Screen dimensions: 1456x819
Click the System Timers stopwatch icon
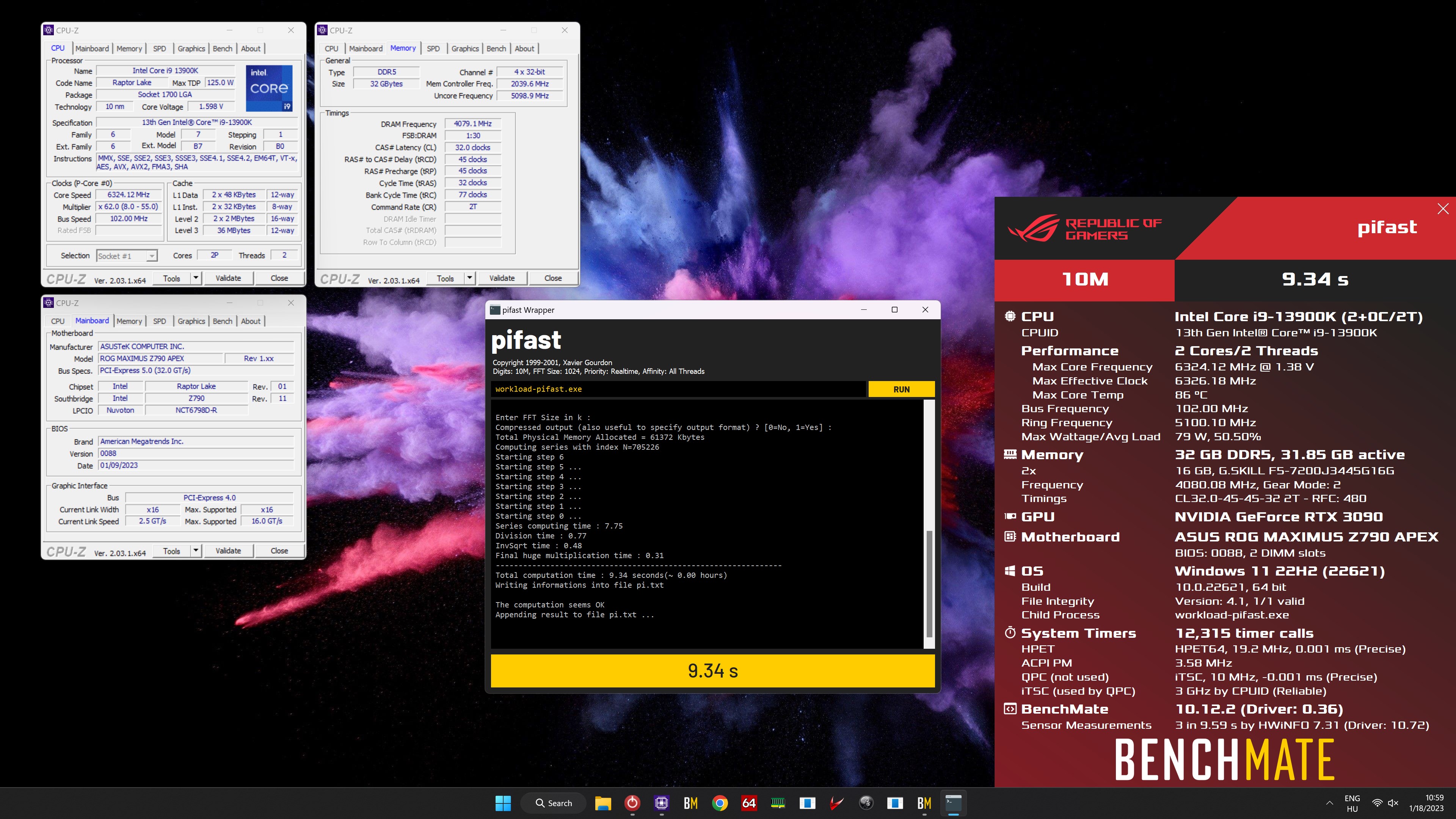(x=1010, y=633)
